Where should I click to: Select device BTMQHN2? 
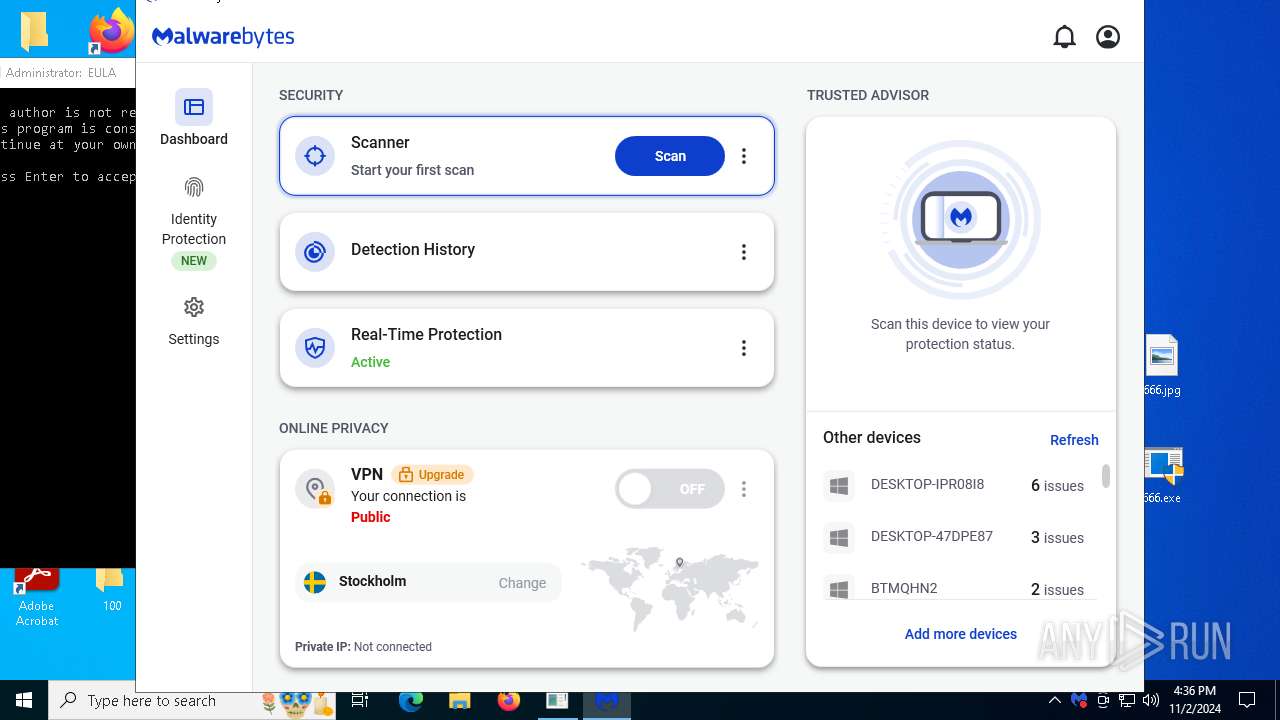[x=960, y=589]
